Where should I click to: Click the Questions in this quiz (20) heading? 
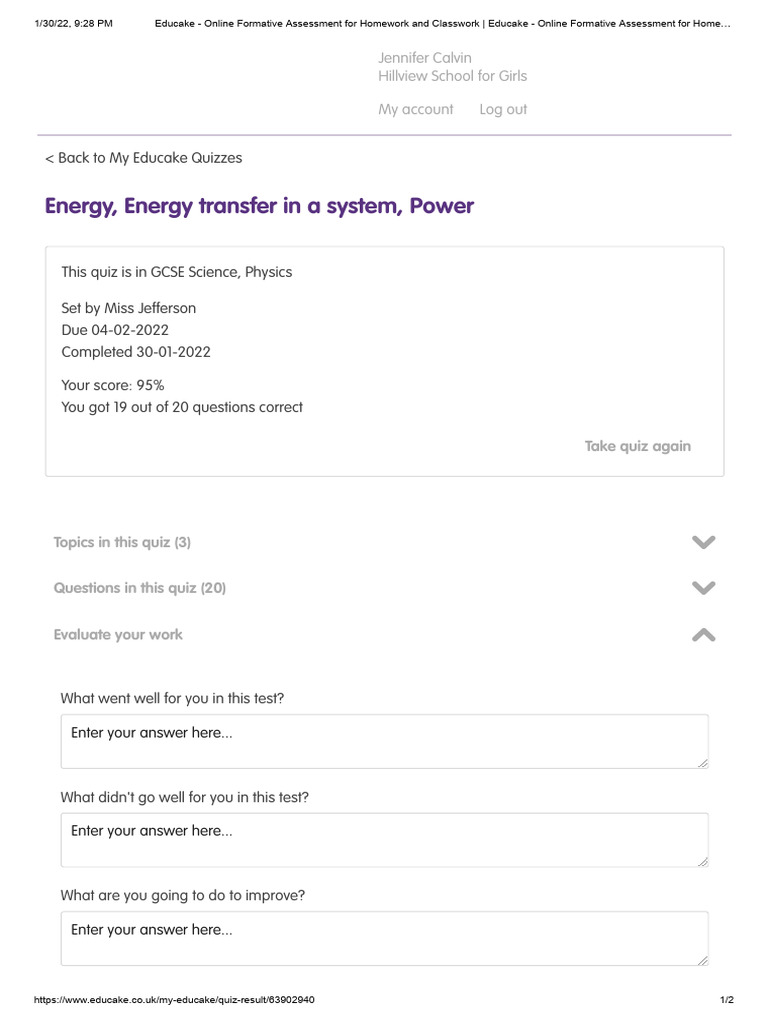click(x=140, y=588)
